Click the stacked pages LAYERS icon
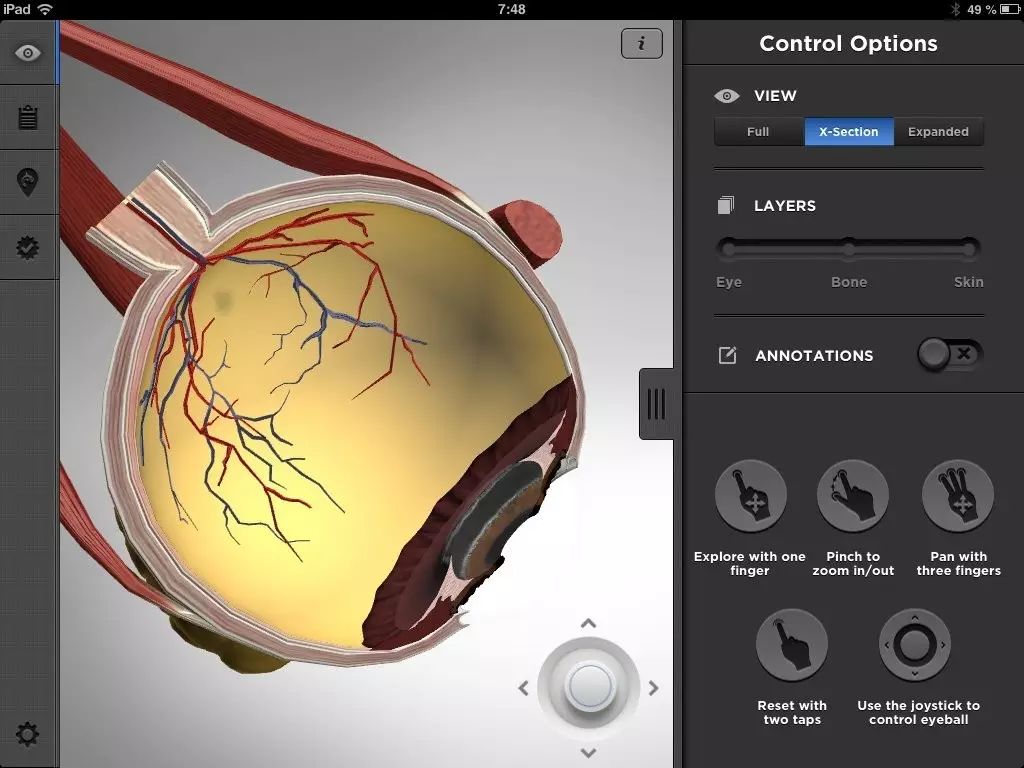 [x=726, y=205]
